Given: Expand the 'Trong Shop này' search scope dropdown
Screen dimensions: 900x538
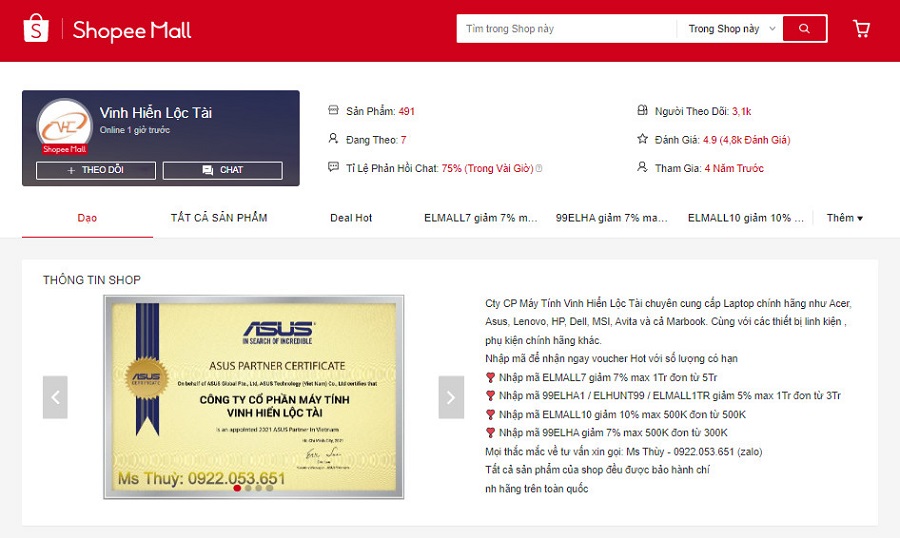Looking at the screenshot, I should (732, 29).
